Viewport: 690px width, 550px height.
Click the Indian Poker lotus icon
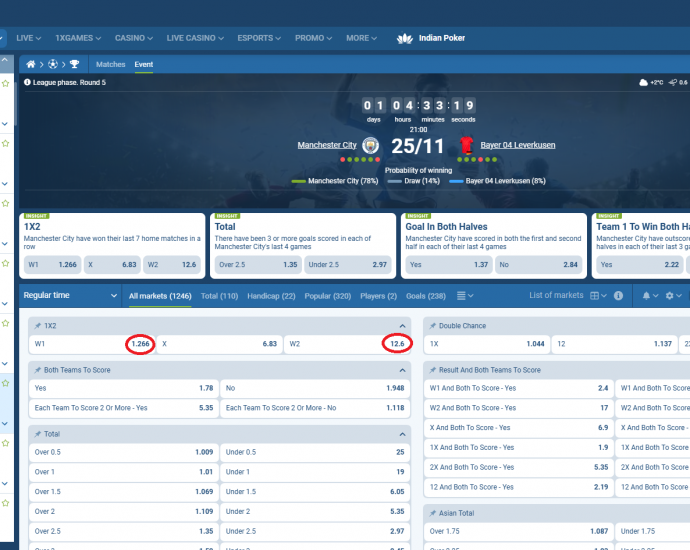(404, 38)
